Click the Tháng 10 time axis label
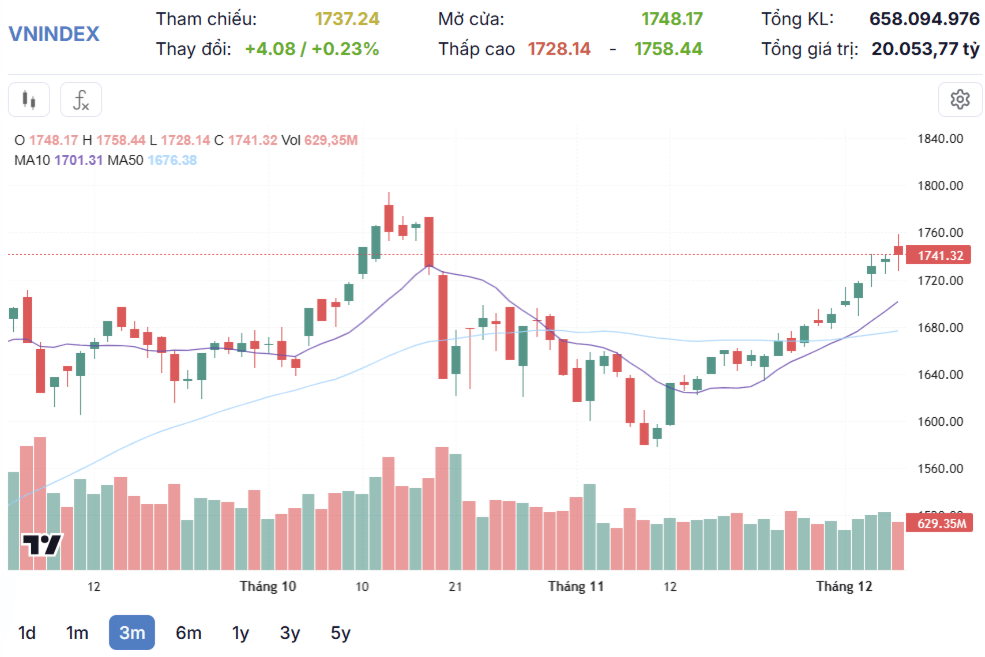Screen dimensions: 985x657 click(x=268, y=587)
